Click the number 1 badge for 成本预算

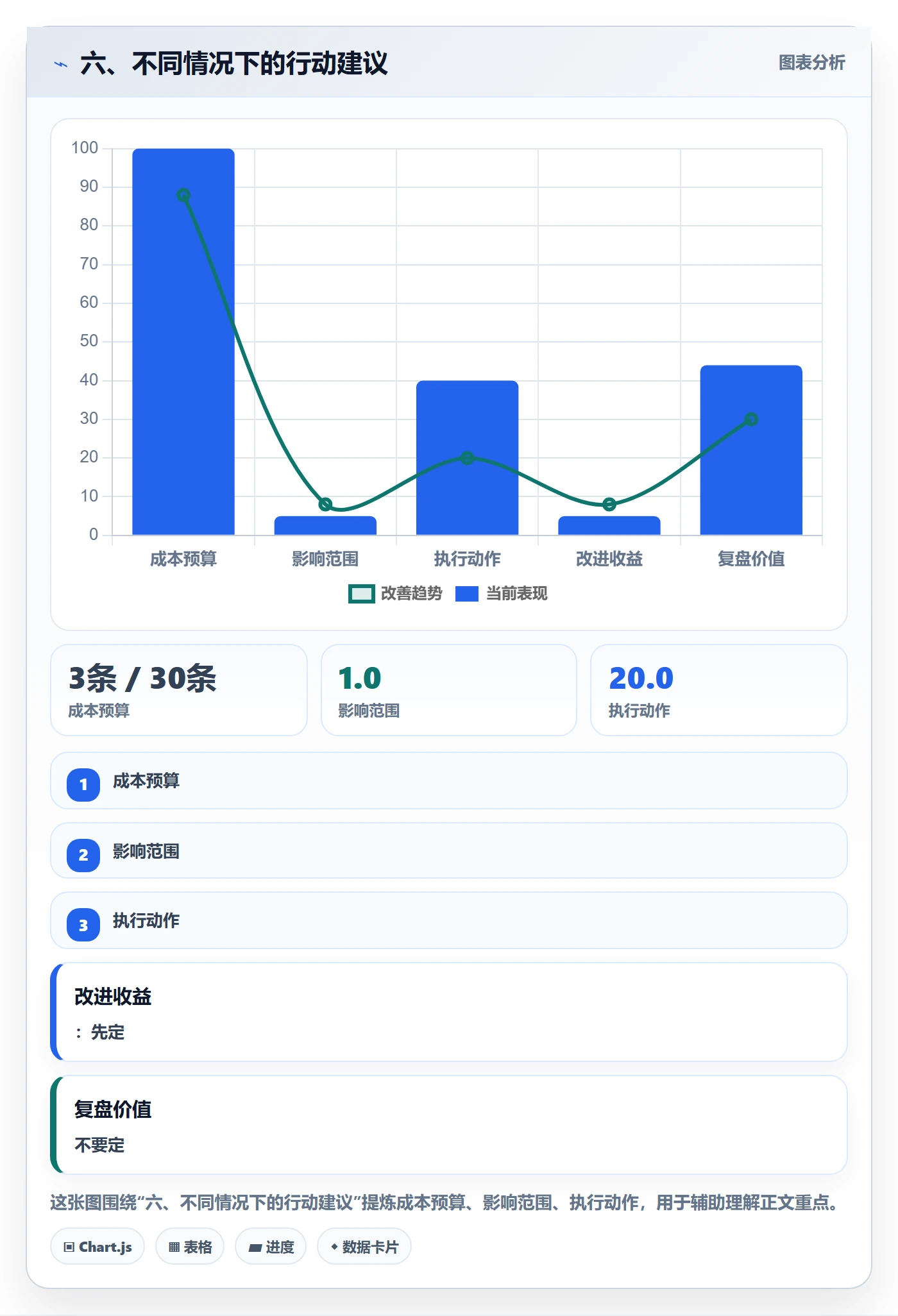coord(83,784)
